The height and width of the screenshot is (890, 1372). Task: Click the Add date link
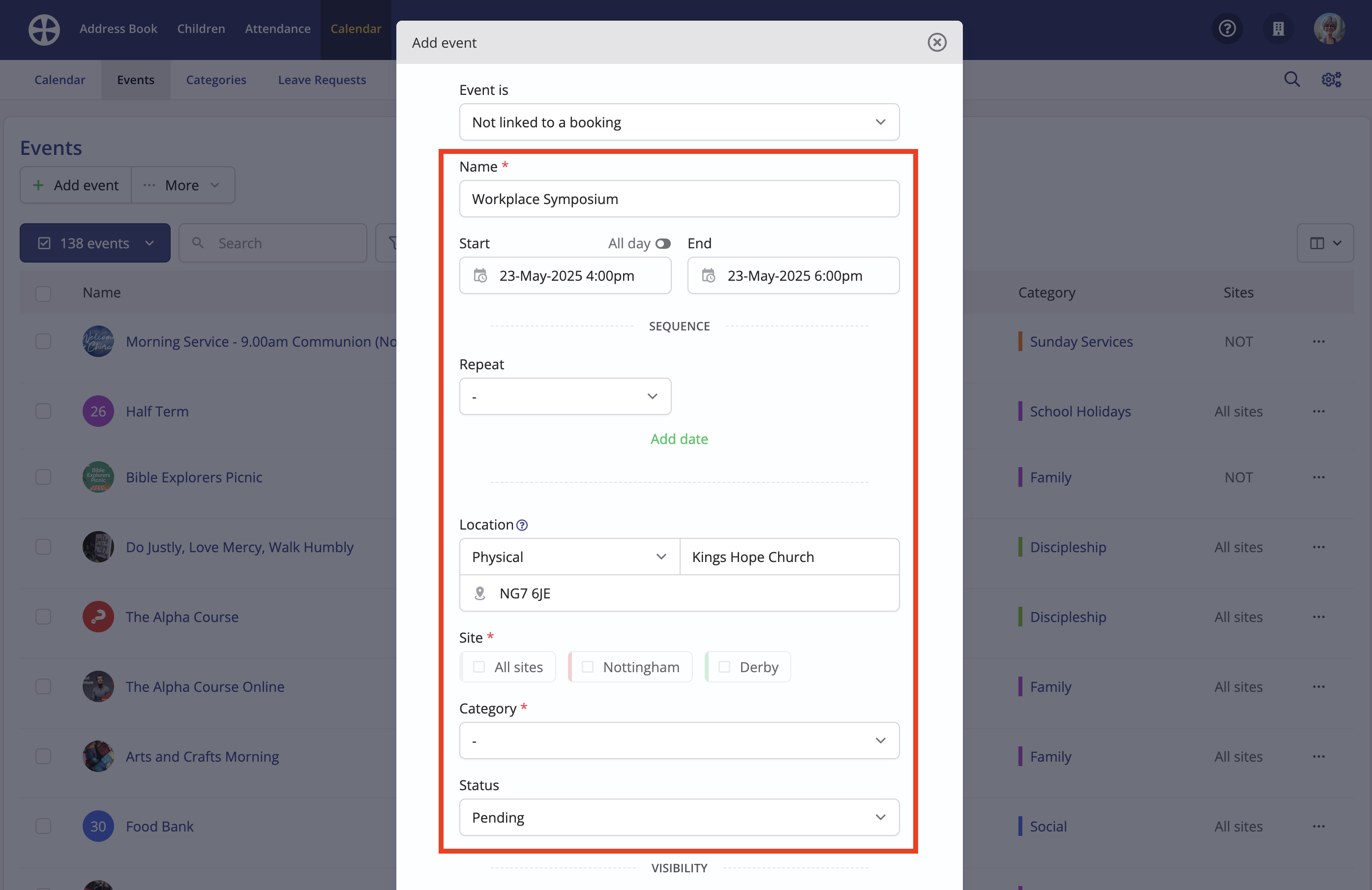tap(679, 439)
